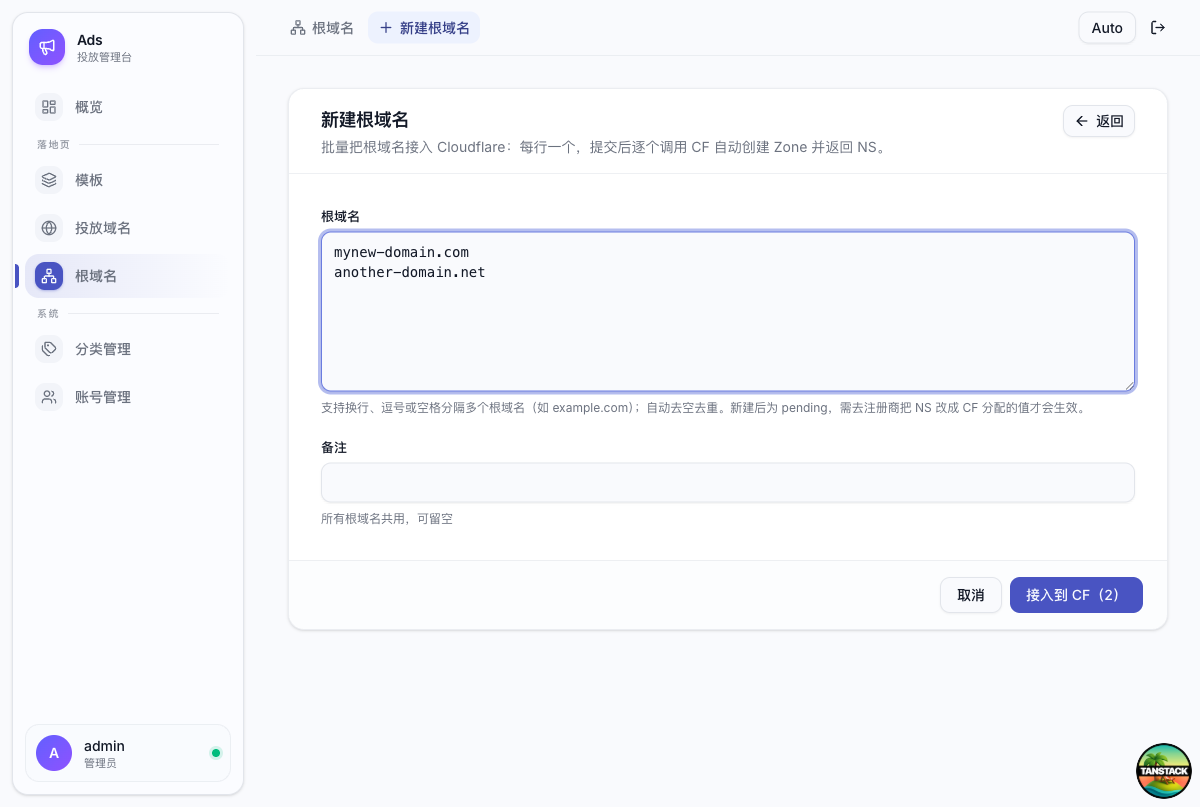Viewport: 1200px width, 807px height.
Task: Click the plus icon on 新建根域名 tab
Action: coord(386,28)
